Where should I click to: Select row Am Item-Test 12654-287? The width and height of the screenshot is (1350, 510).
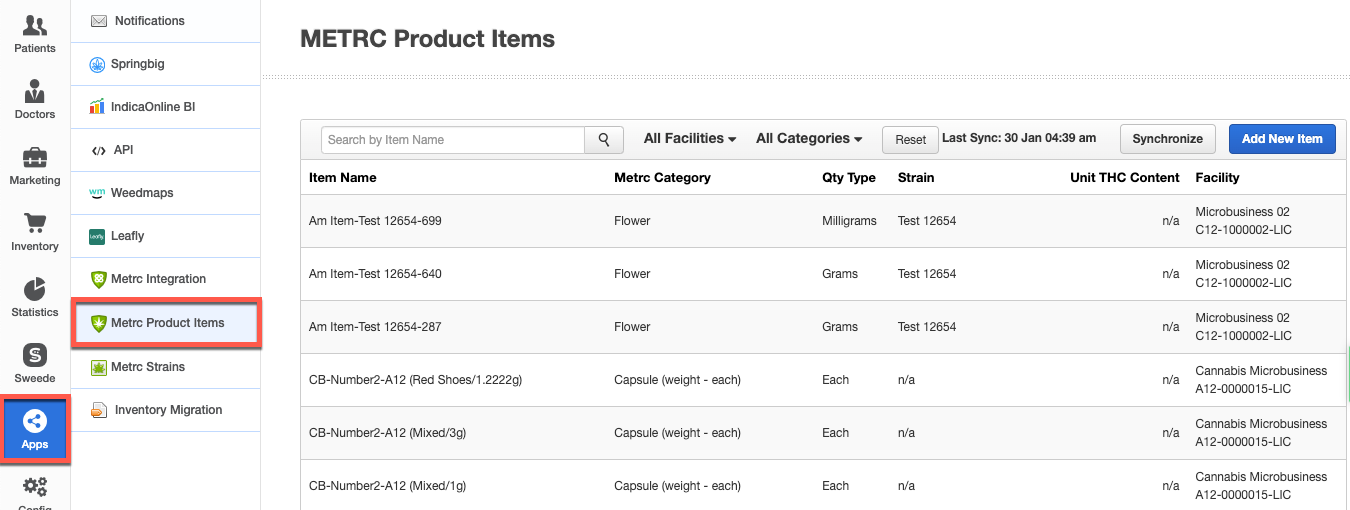(x=823, y=327)
